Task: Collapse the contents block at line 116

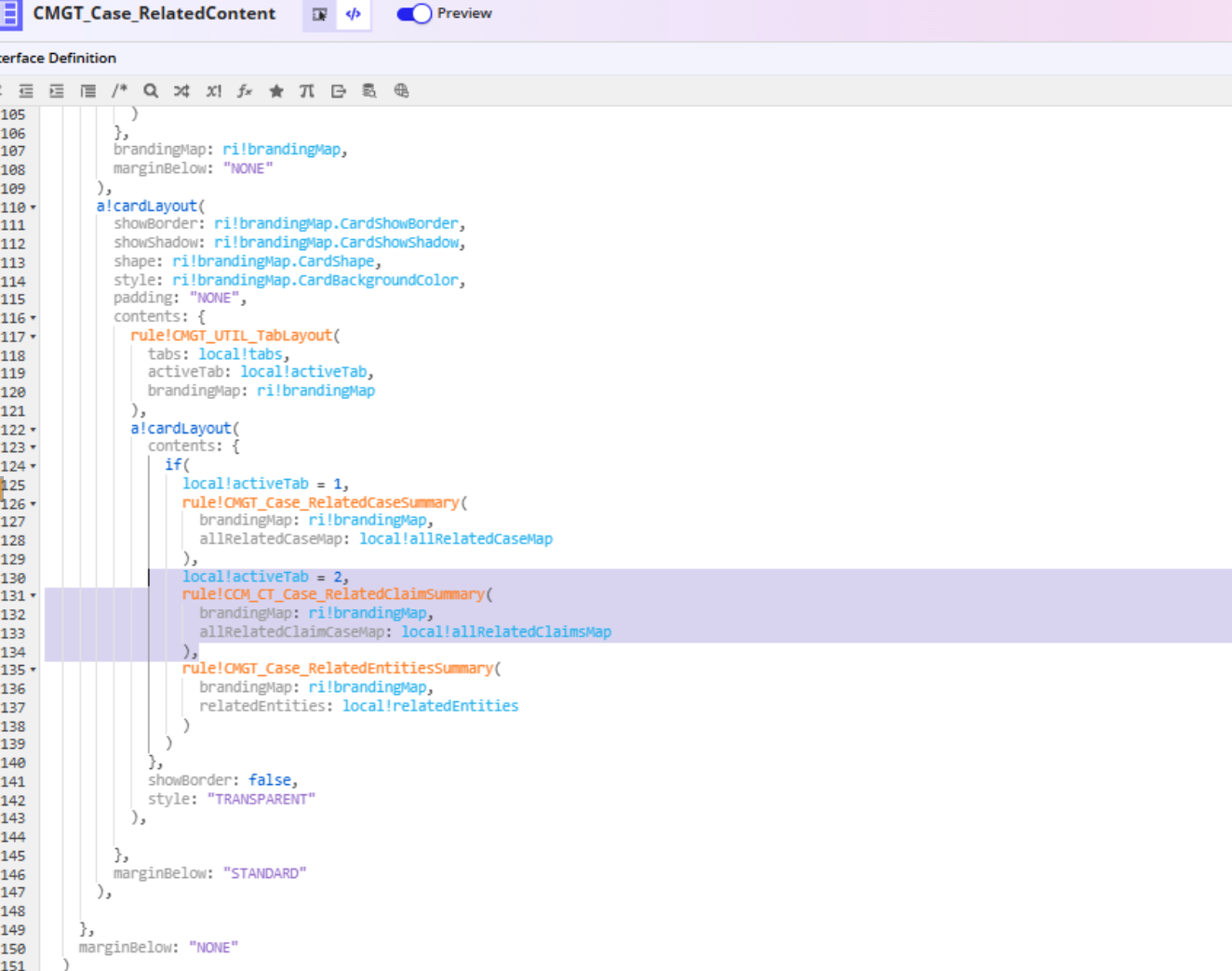Action: coord(33,318)
